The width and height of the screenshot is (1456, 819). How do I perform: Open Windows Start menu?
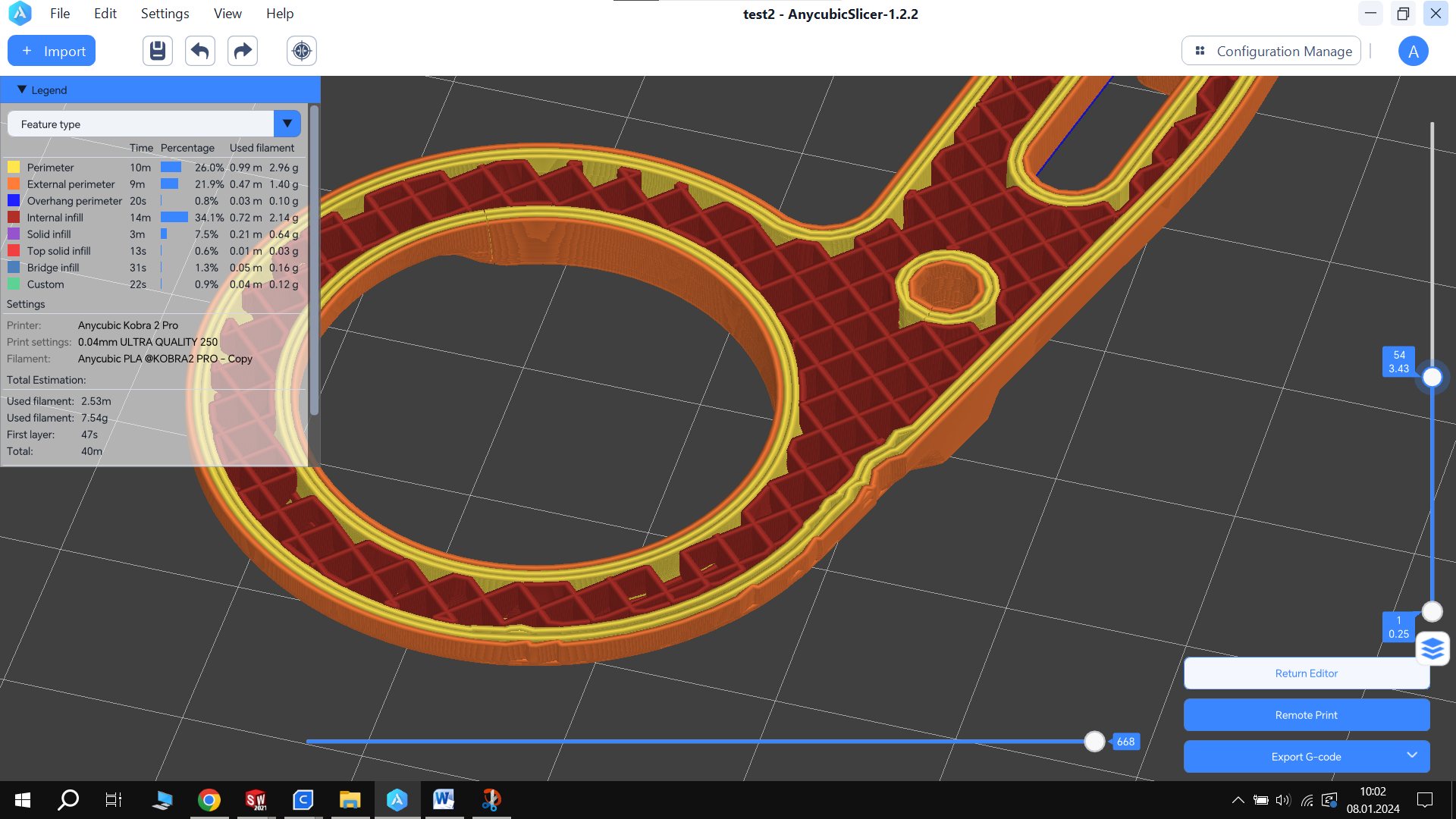[x=23, y=800]
